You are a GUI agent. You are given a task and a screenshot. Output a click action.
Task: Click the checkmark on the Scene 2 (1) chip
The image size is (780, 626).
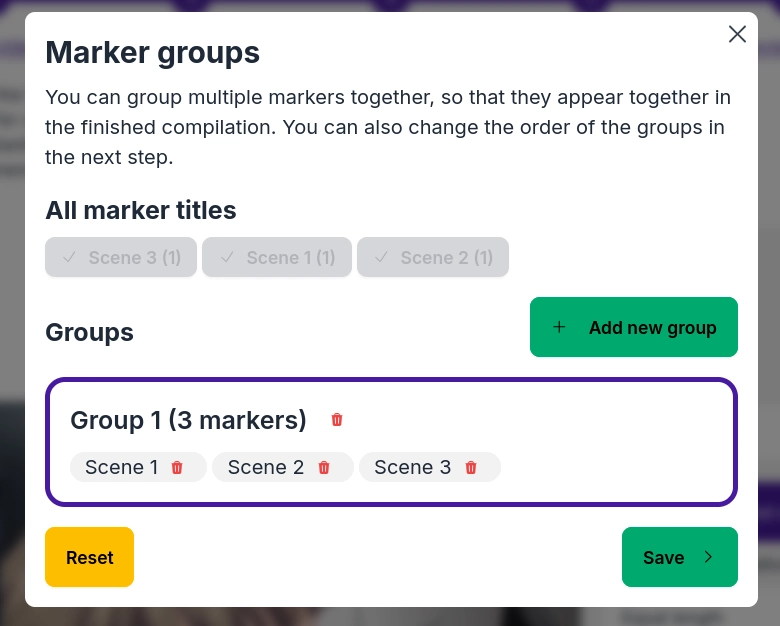[x=382, y=257]
